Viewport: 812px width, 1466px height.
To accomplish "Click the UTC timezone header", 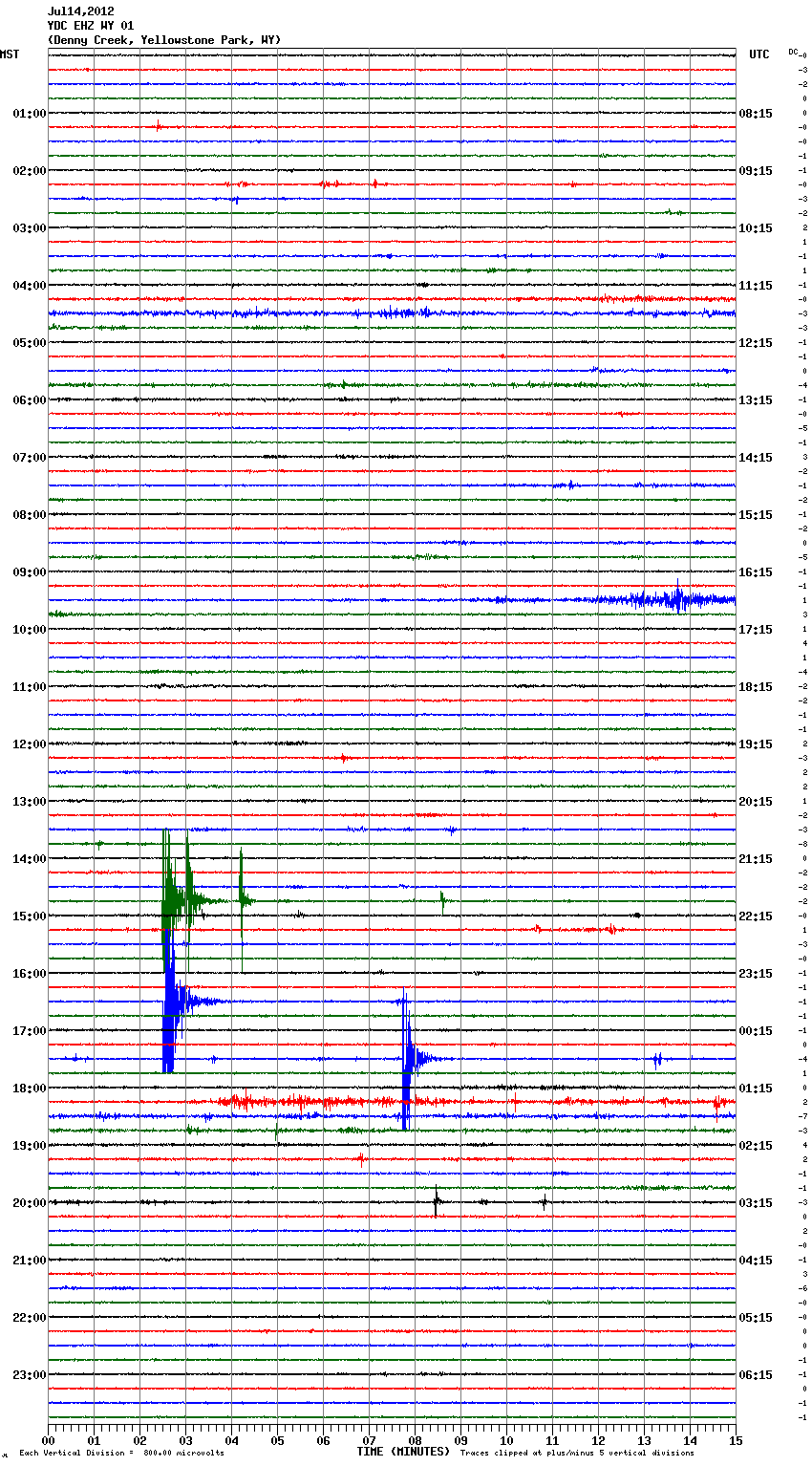I will click(x=759, y=54).
